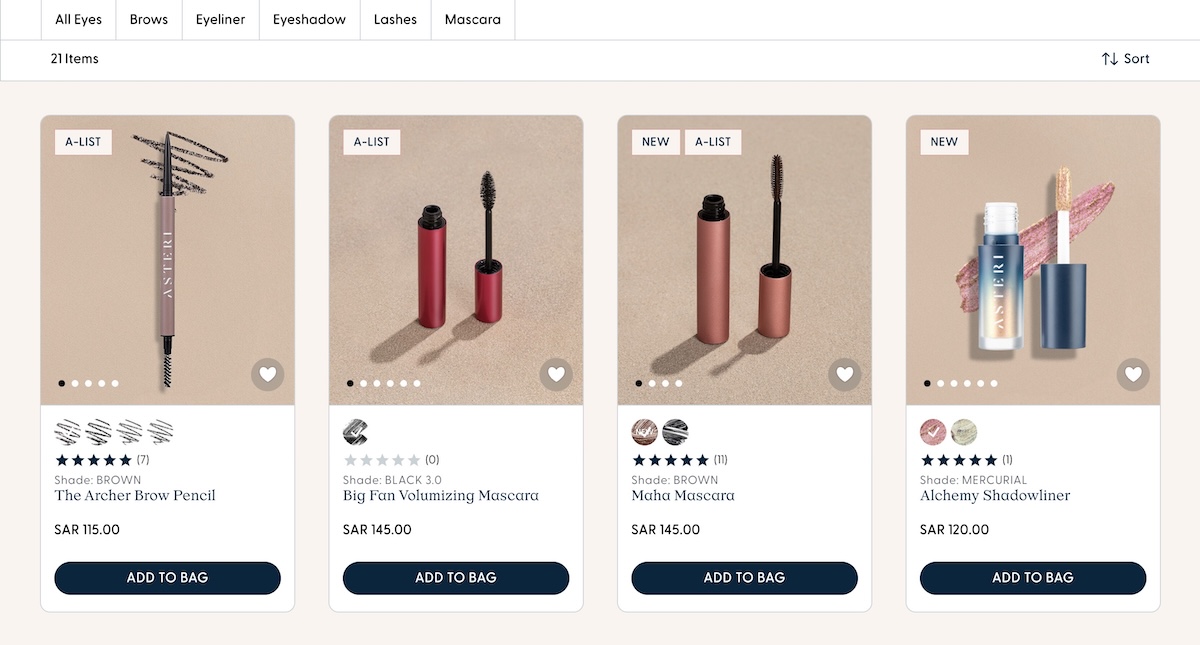The image size is (1200, 645).
Task: Show second image dot on Archer Brow Pencil carousel
Action: 75,383
